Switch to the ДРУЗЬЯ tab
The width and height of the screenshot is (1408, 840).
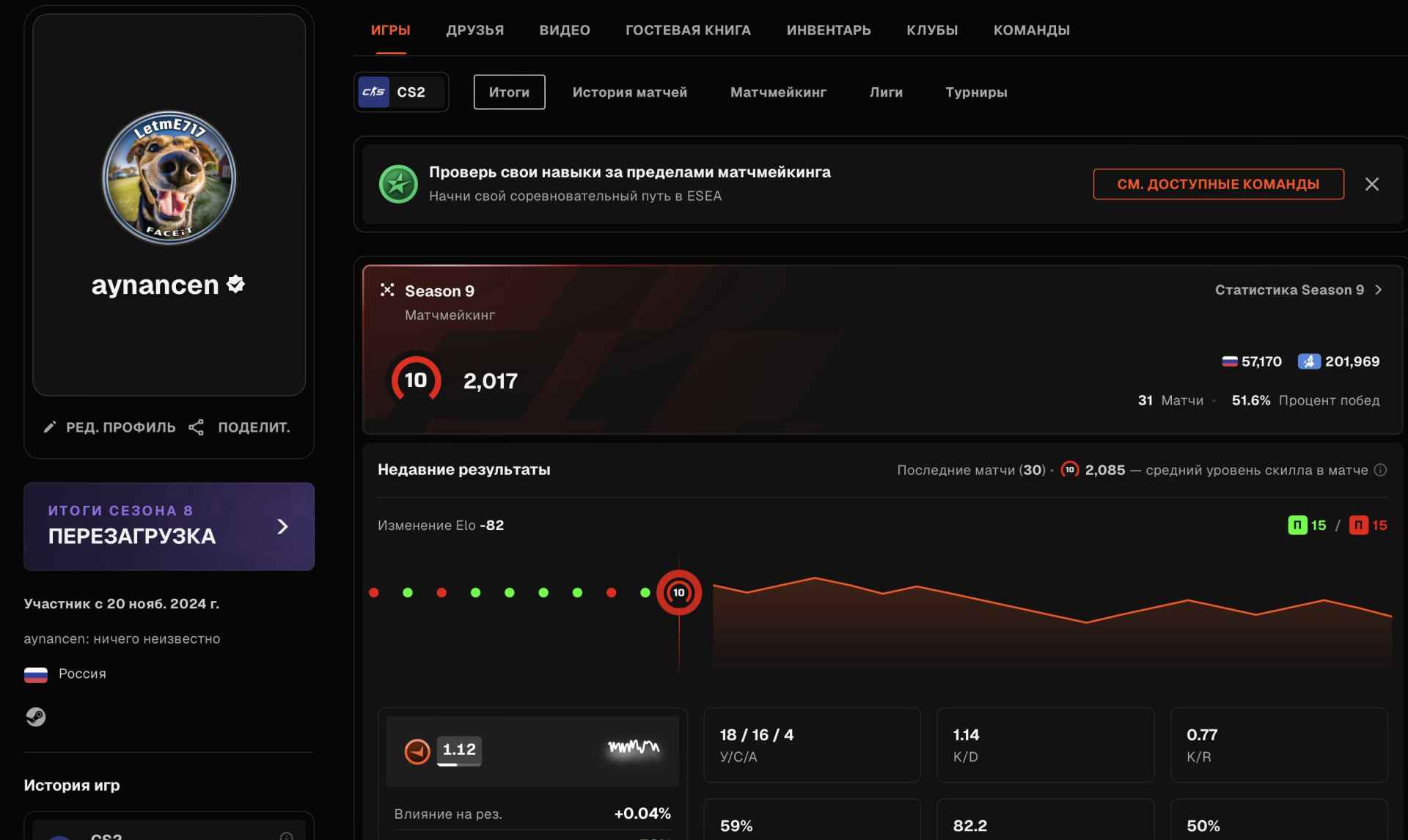click(474, 30)
